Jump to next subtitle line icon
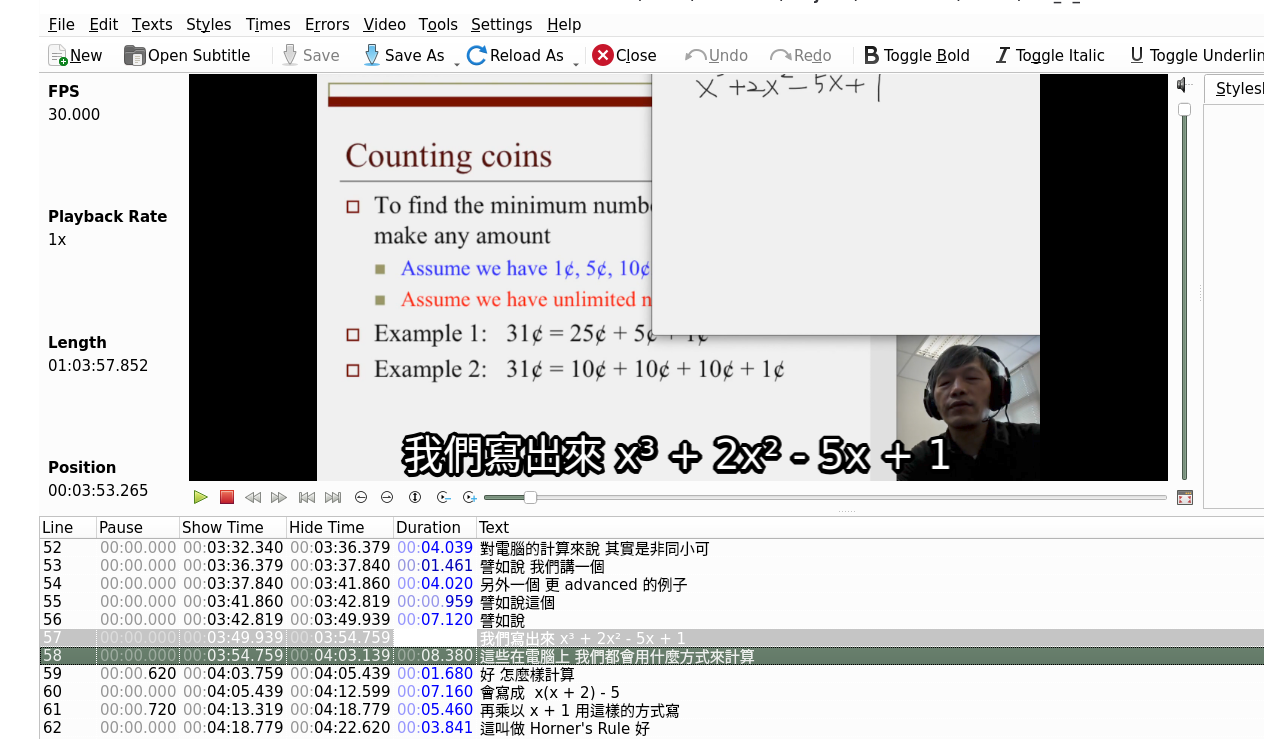This screenshot has width=1264, height=739. tap(333, 497)
